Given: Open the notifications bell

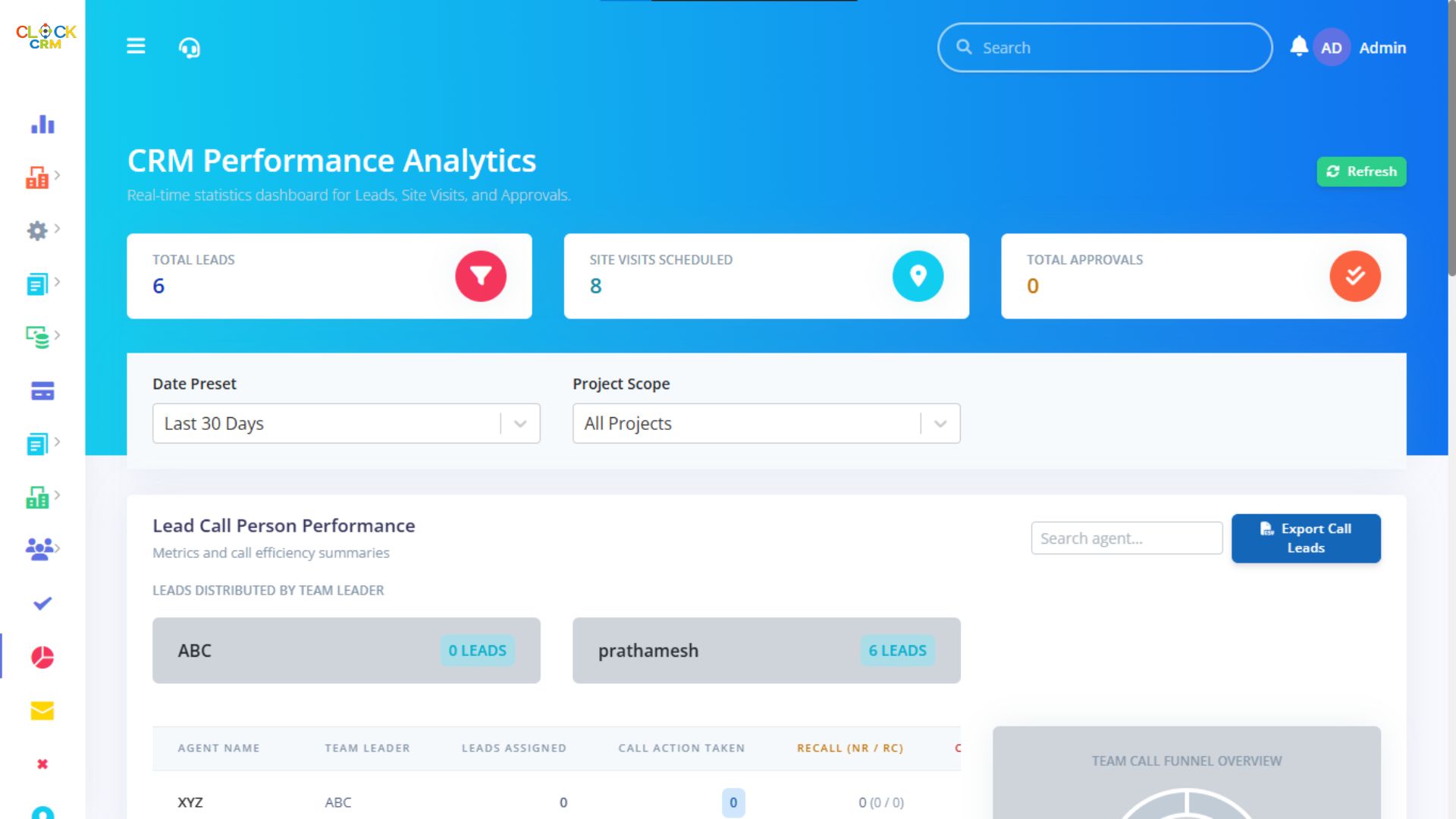Looking at the screenshot, I should tap(1299, 46).
